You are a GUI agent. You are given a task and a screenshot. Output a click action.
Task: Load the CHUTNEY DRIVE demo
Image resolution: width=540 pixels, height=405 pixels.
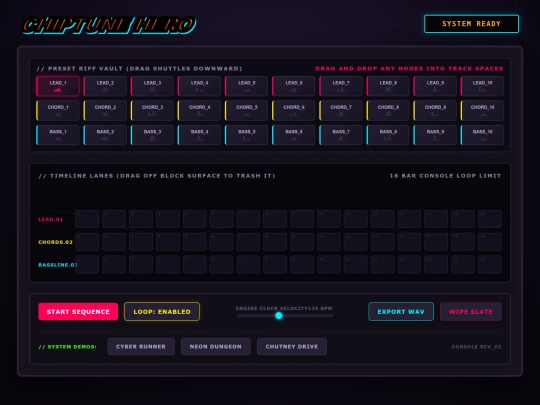click(x=292, y=347)
